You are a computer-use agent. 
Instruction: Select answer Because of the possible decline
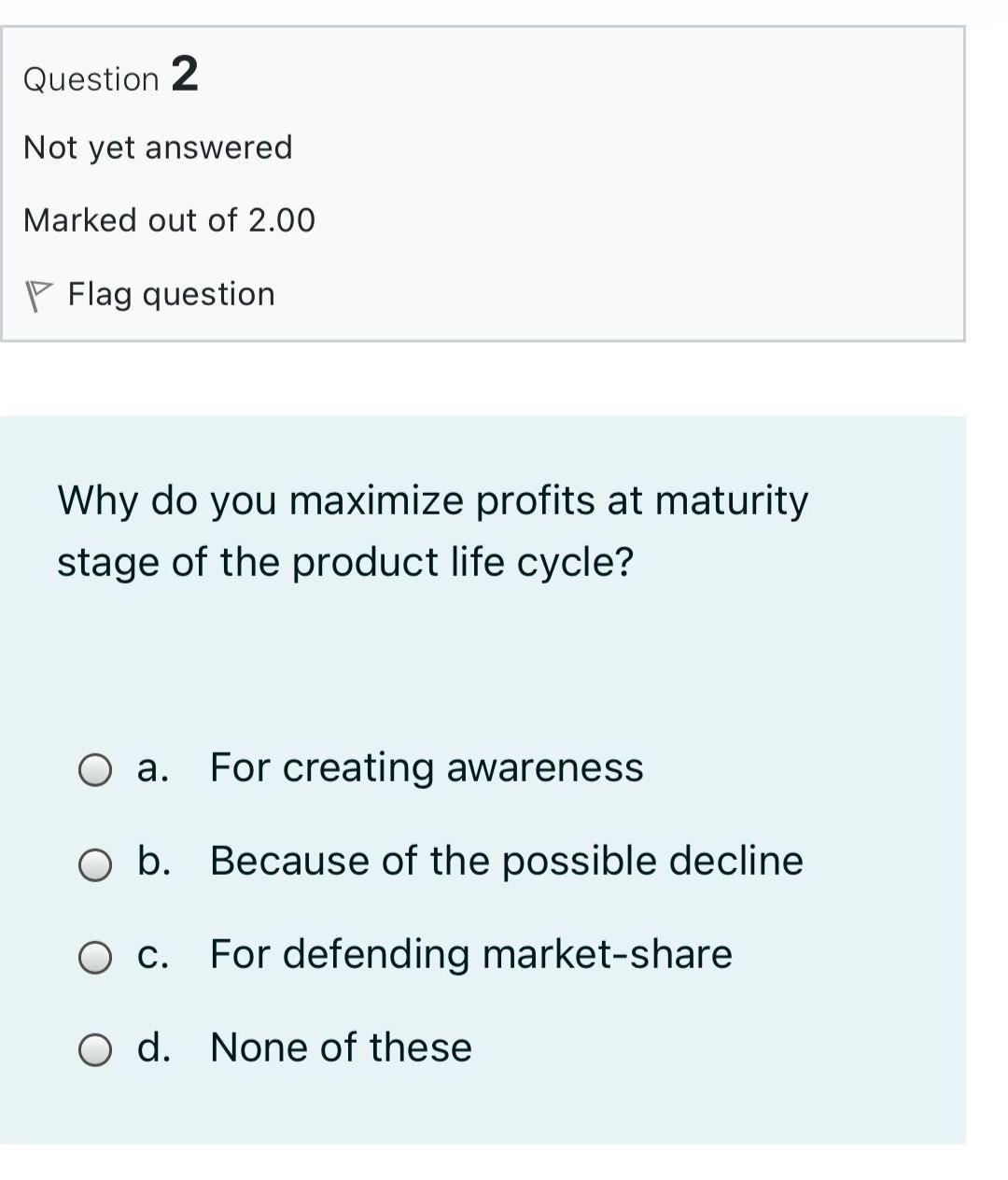506,862
